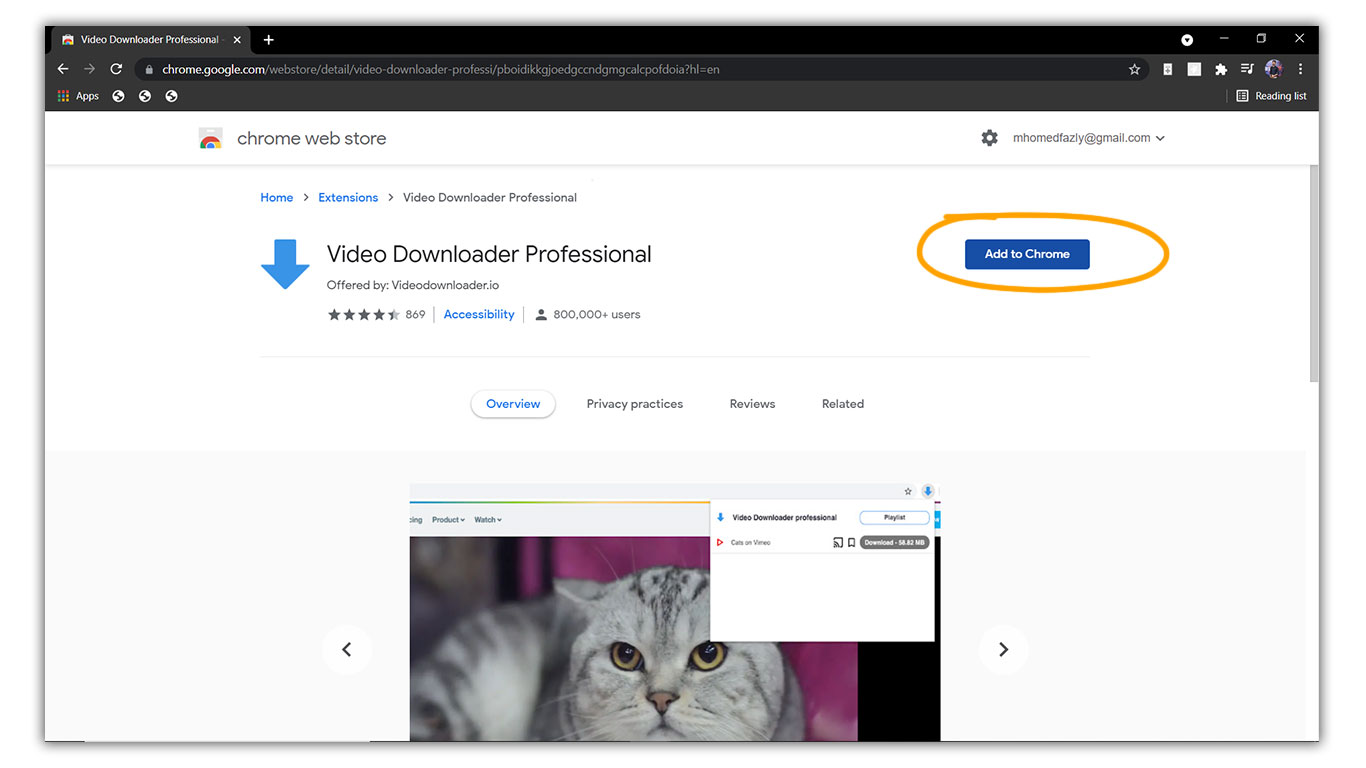The height and width of the screenshot is (768, 1366).
Task: Click the blue download arrow extension icon
Action: 285,264
